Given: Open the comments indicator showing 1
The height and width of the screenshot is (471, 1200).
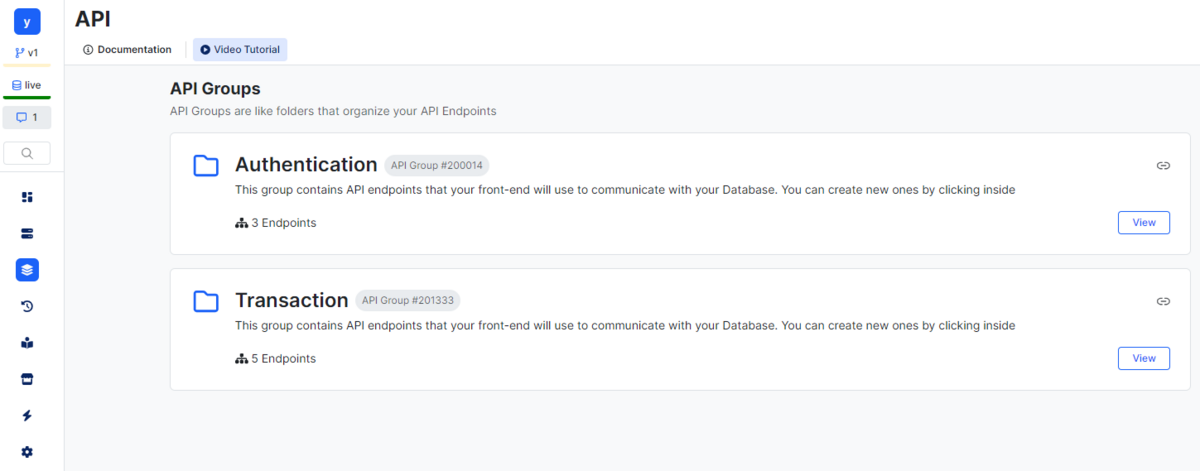Looking at the screenshot, I should point(27,118).
